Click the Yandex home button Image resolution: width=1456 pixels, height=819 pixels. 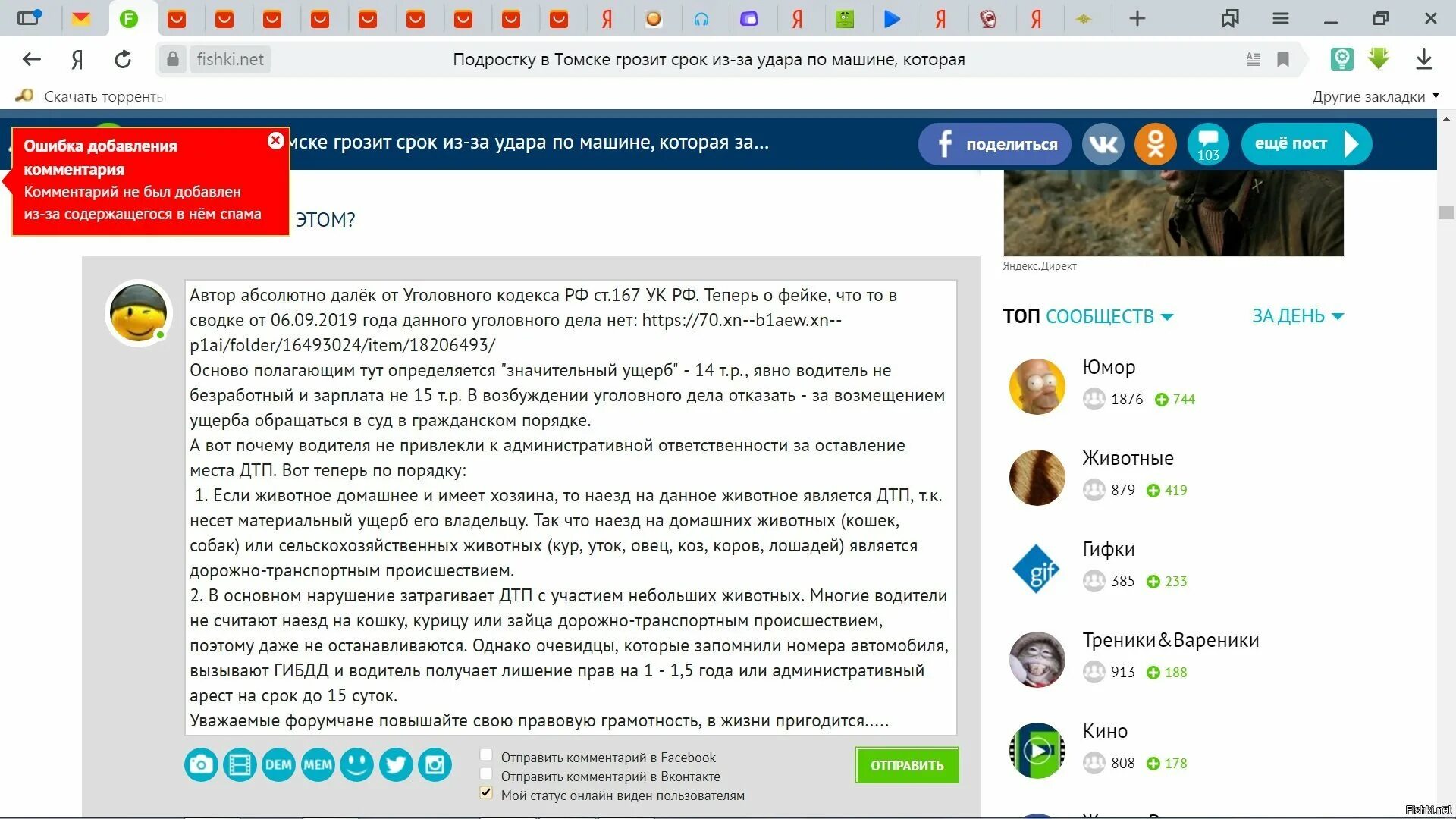pyautogui.click(x=77, y=59)
